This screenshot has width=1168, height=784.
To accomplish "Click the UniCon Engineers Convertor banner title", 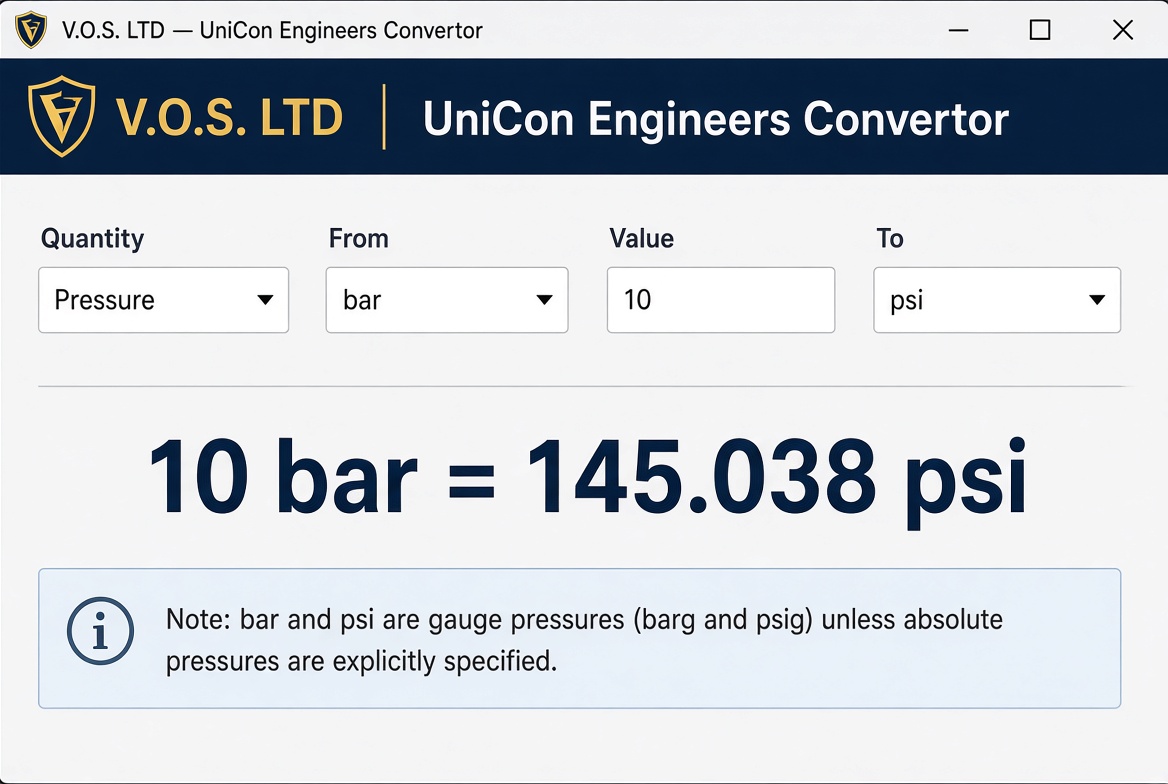I will pos(715,119).
